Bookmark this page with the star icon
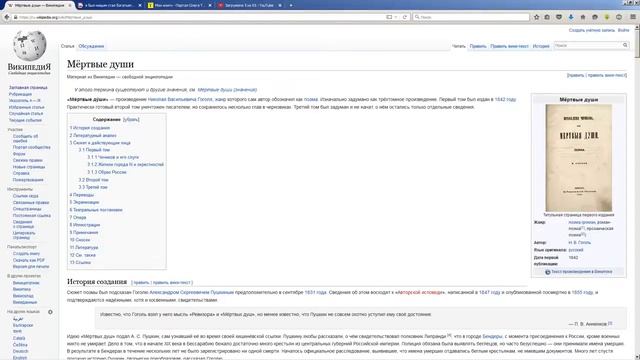 [x=536, y=17]
